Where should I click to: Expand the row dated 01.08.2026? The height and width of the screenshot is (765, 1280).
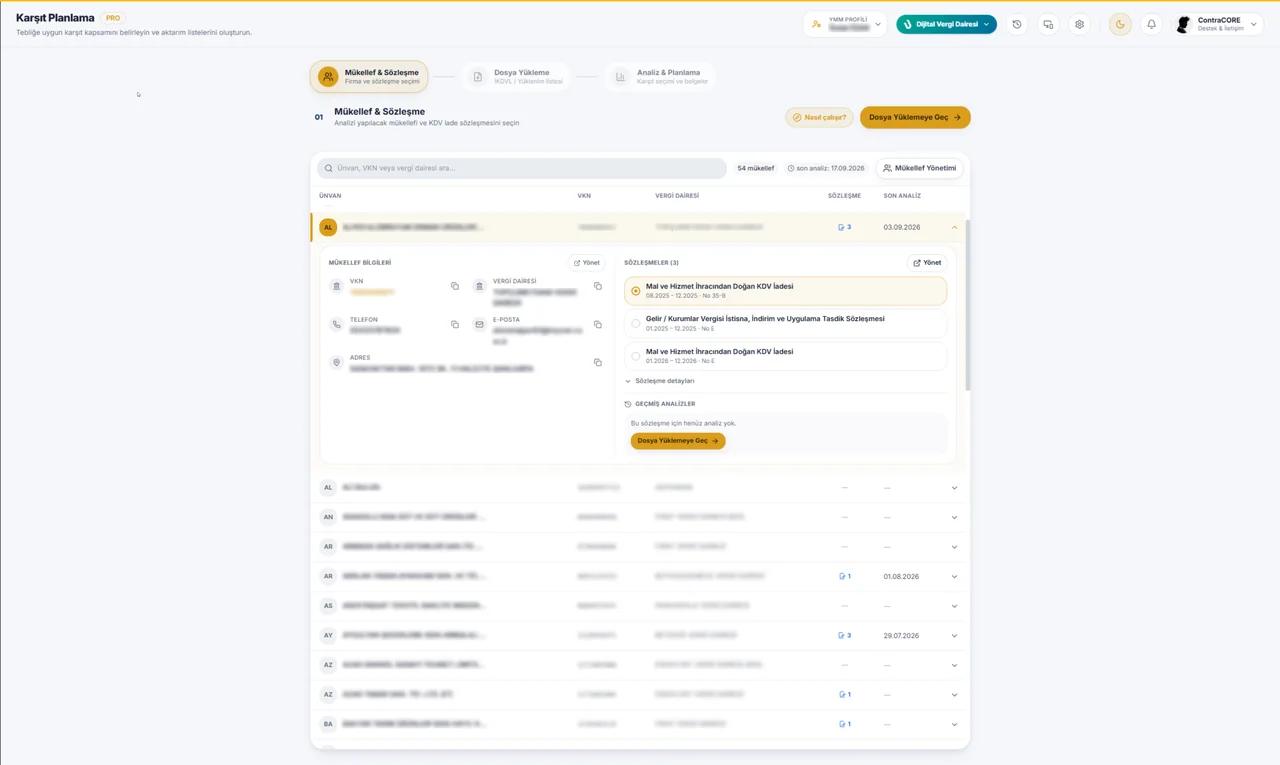(x=954, y=576)
